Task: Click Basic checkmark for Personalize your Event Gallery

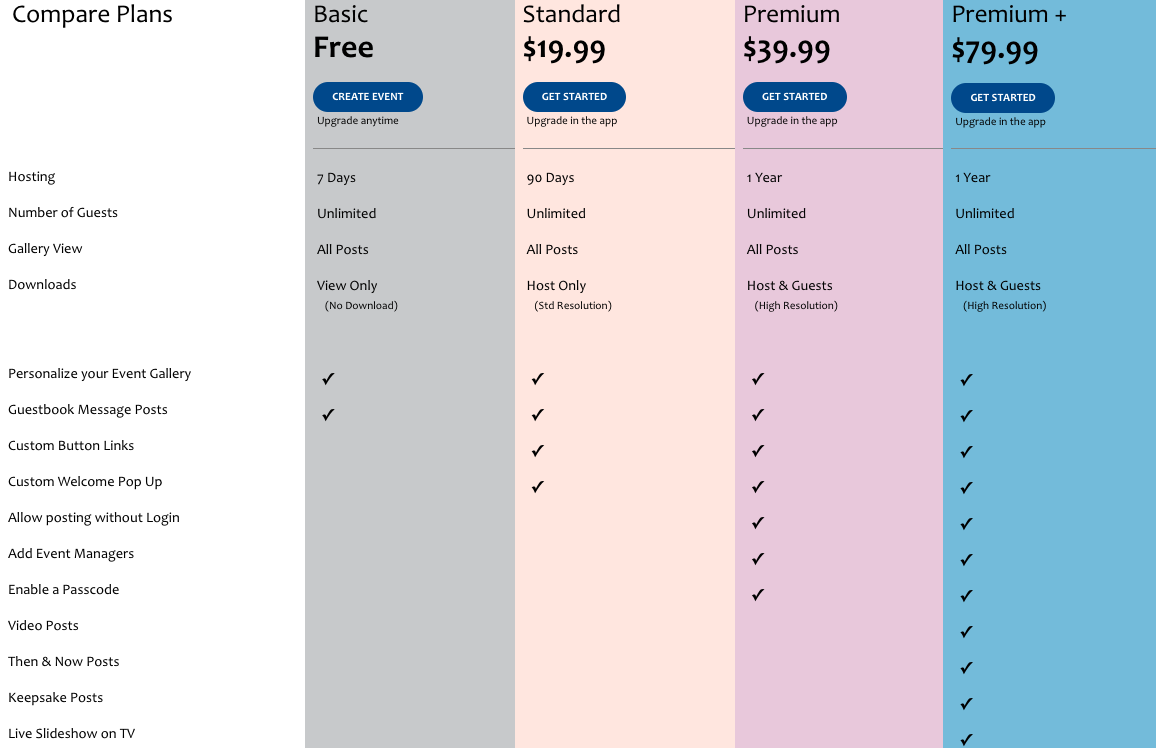Action: click(x=328, y=378)
